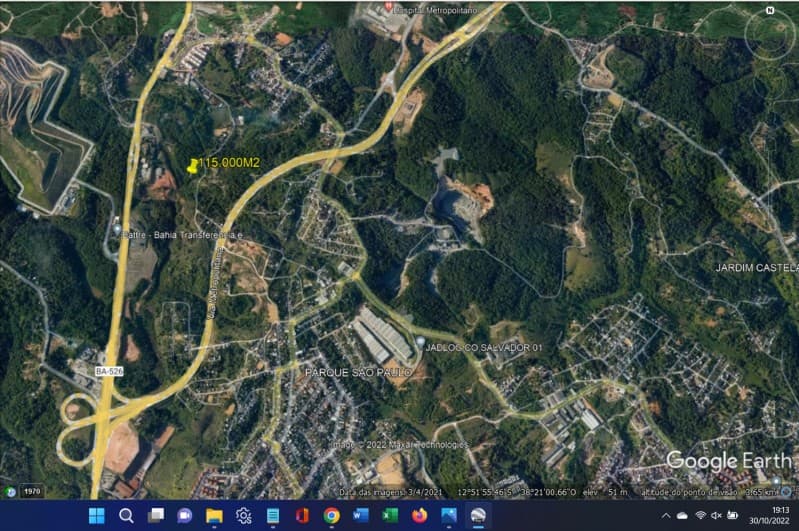The image size is (799, 531).
Task: Click the 'altitude do ponto de visão' readout
Action: point(709,492)
